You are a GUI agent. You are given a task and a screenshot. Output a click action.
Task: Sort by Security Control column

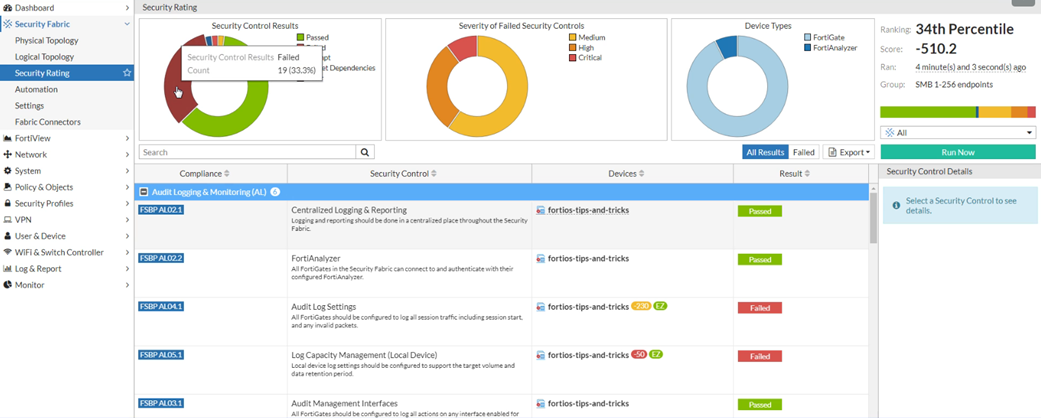403,174
